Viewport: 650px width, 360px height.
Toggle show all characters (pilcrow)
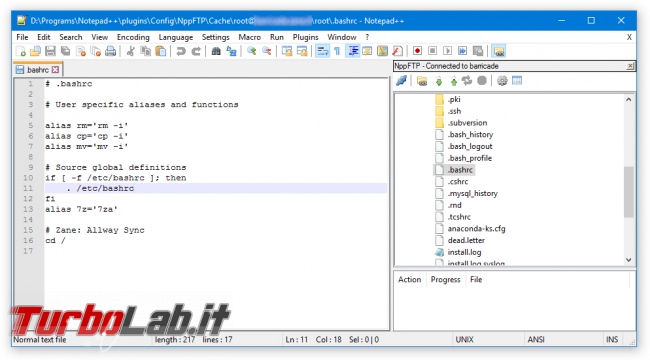tap(337, 51)
